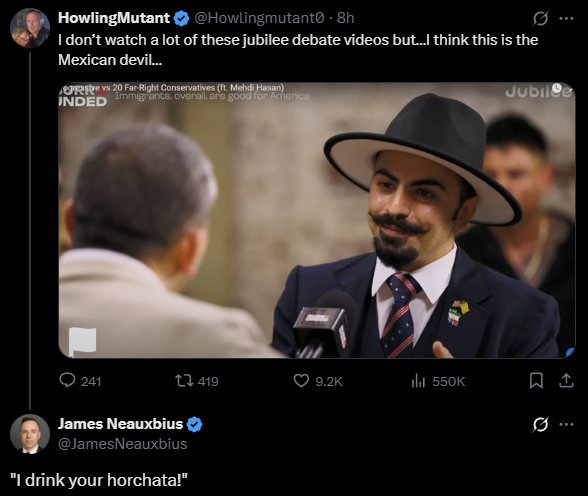View analytics via the 550K views icon
Viewport: 588px width, 496px height.
(418, 381)
